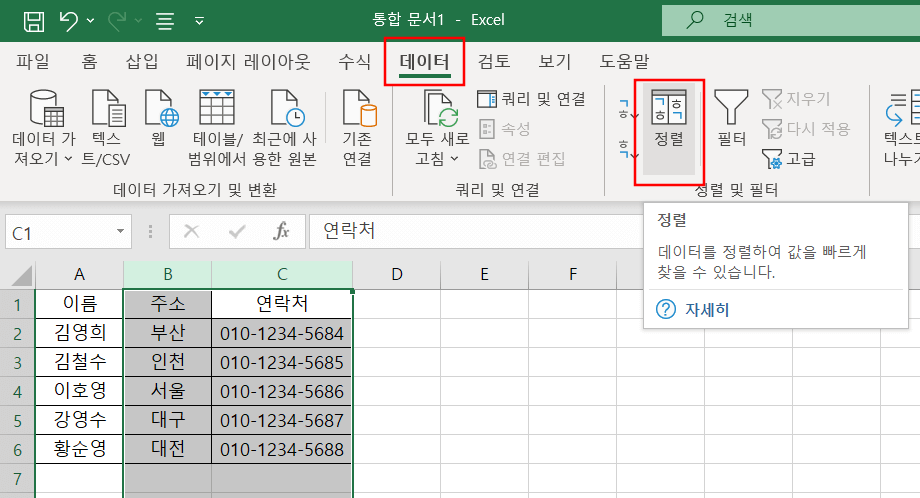Open the 데이터 가져오기 dropdown
This screenshot has height=498, width=920.
[x=44, y=127]
